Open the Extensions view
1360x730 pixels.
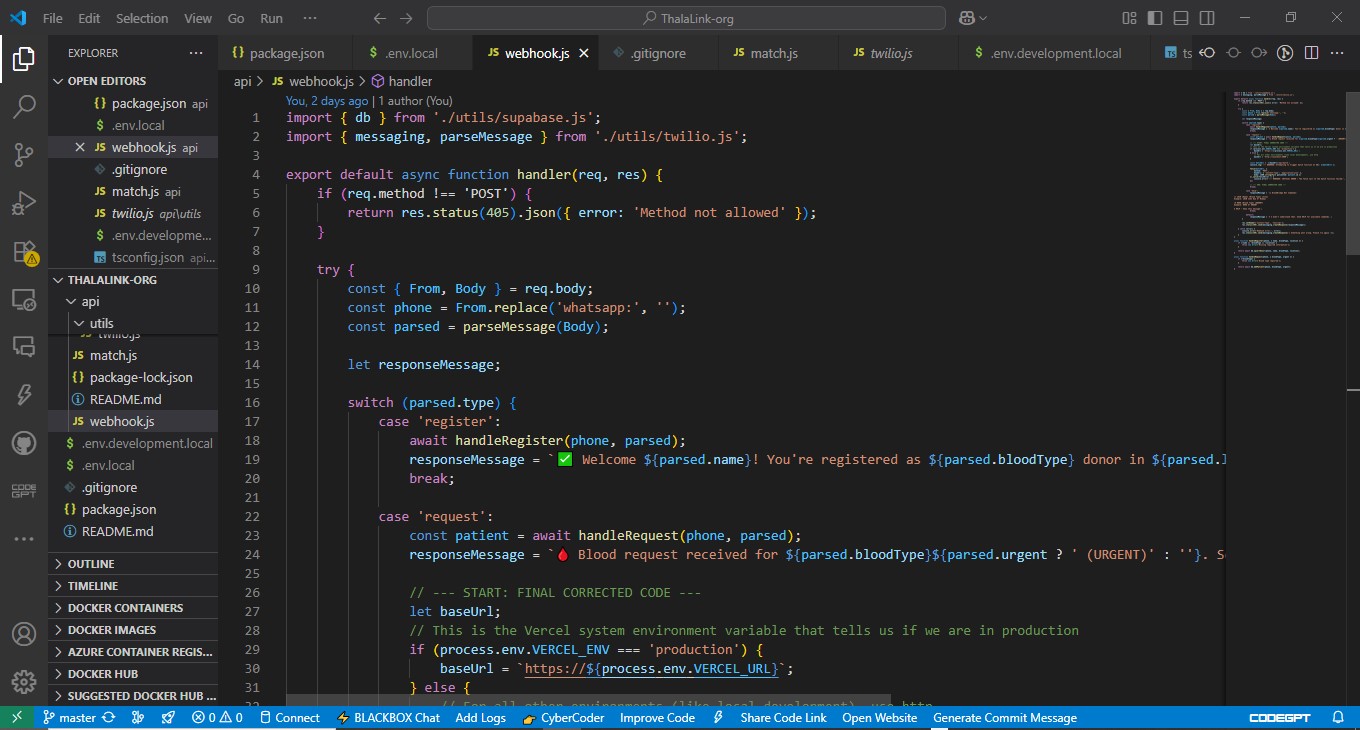[24, 251]
